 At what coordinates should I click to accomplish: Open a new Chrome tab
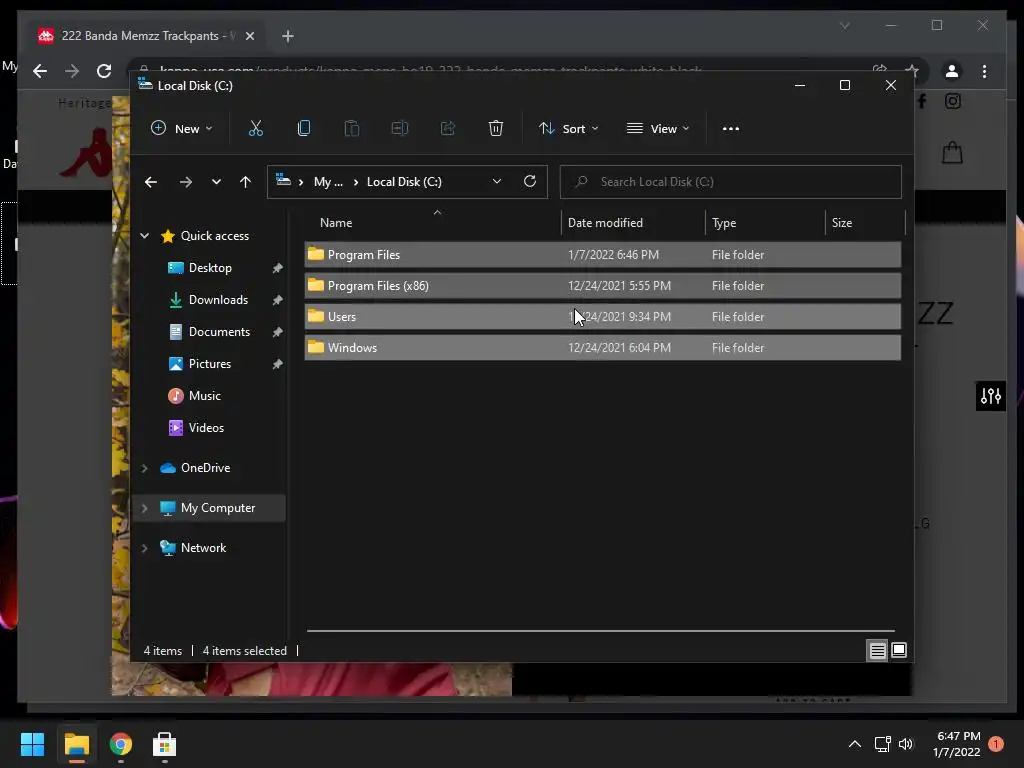[287, 36]
